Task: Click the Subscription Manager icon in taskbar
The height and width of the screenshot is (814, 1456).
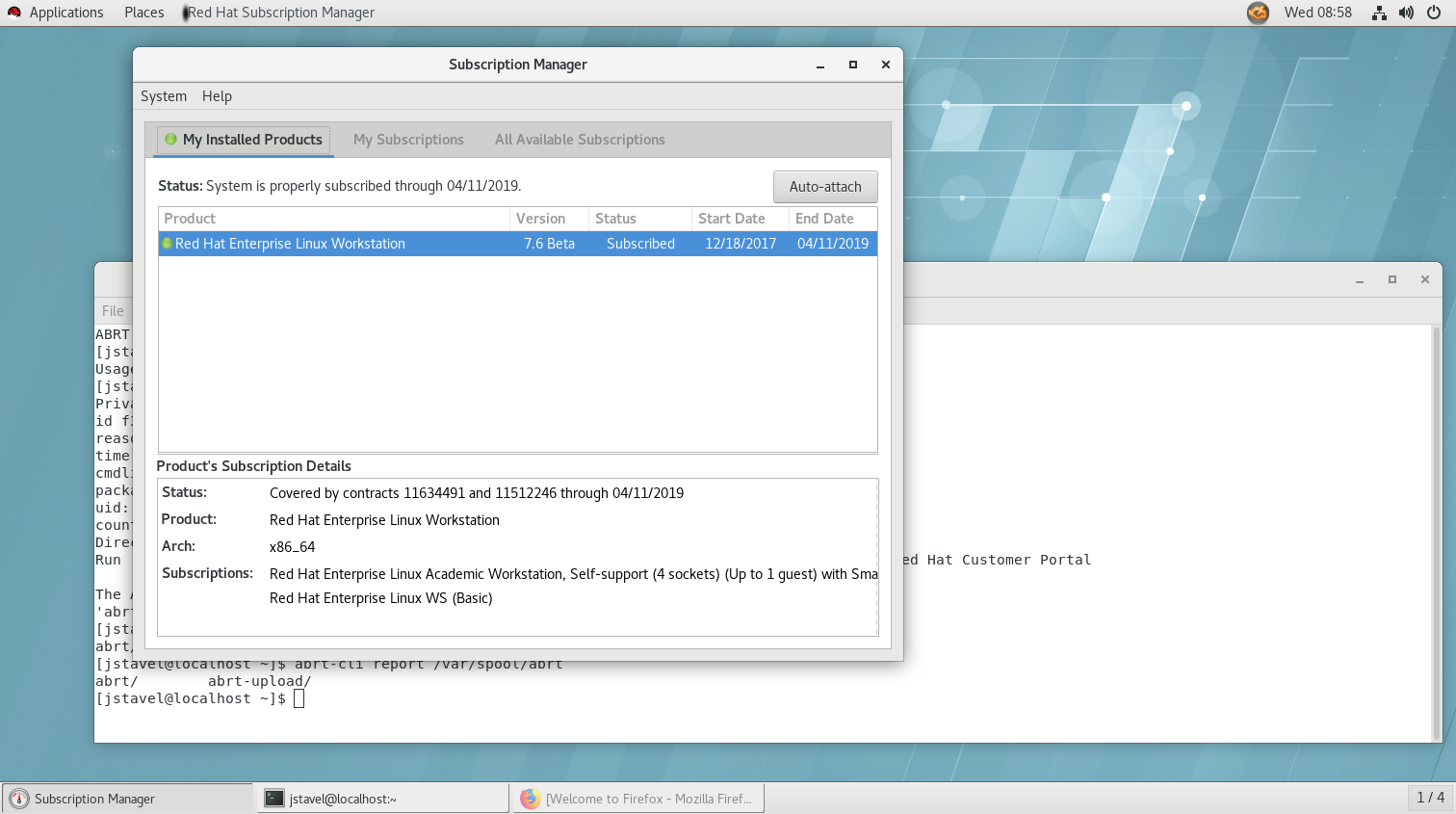Action: coord(18,799)
